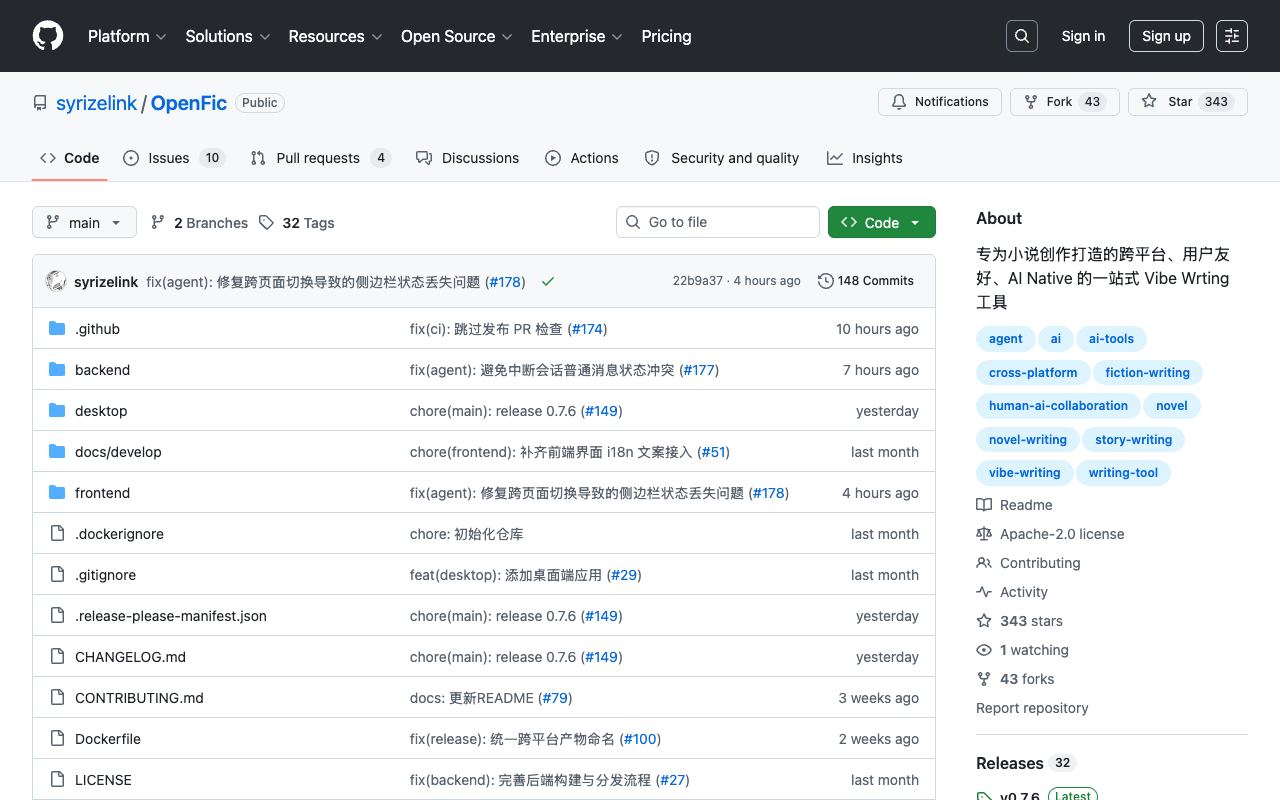
Task: Star the OpenFic repository
Action: 1188,102
